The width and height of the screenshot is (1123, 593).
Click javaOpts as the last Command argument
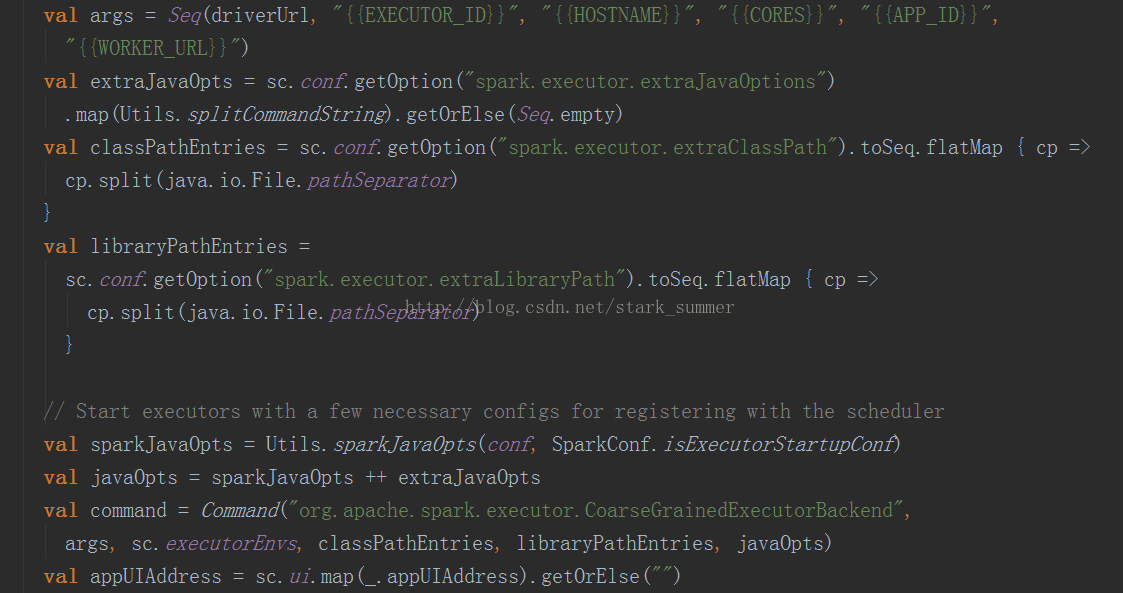[781, 544]
